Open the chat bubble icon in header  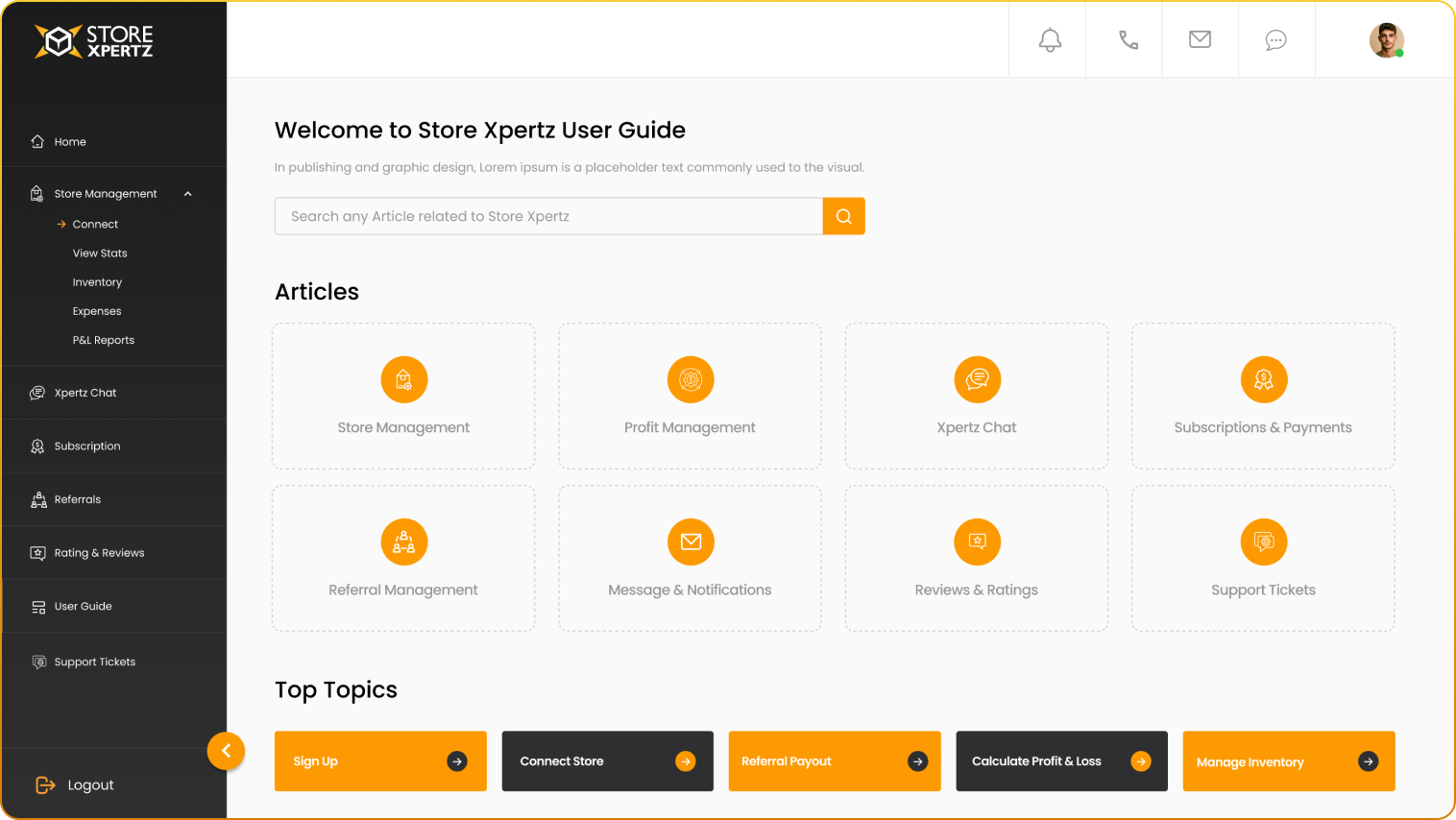point(1275,40)
